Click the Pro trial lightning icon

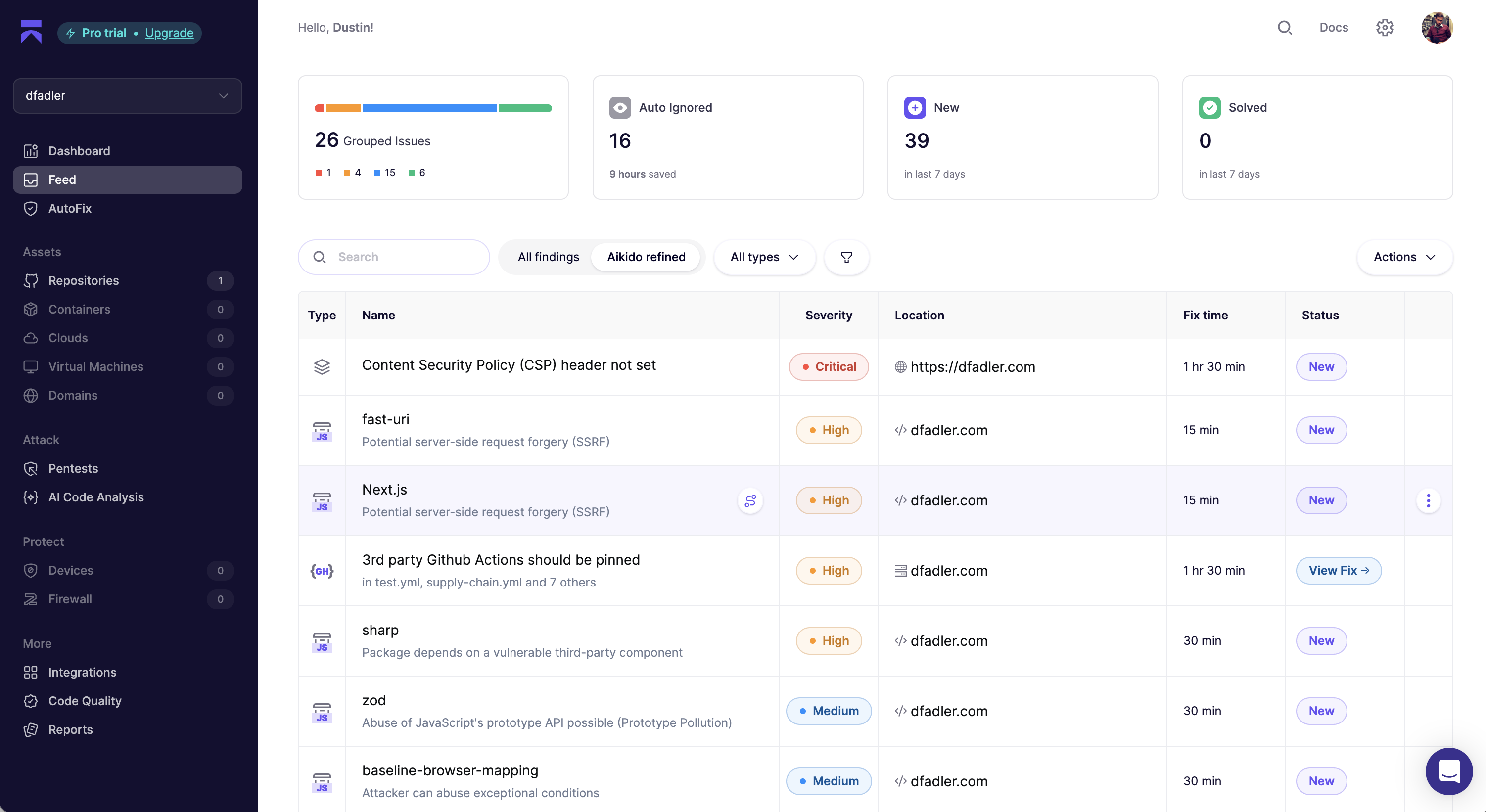[x=70, y=33]
